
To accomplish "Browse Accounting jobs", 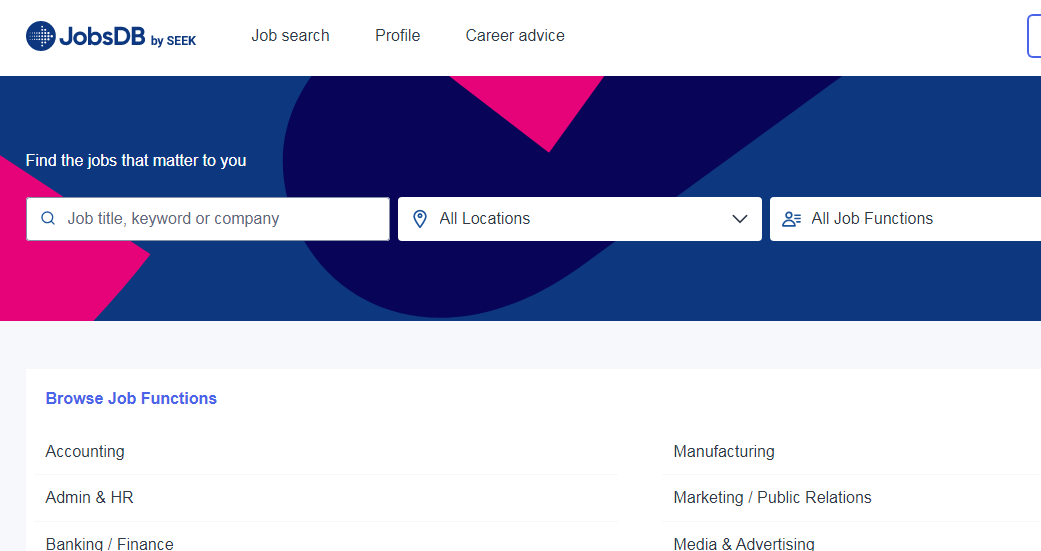I will pyautogui.click(x=85, y=452).
